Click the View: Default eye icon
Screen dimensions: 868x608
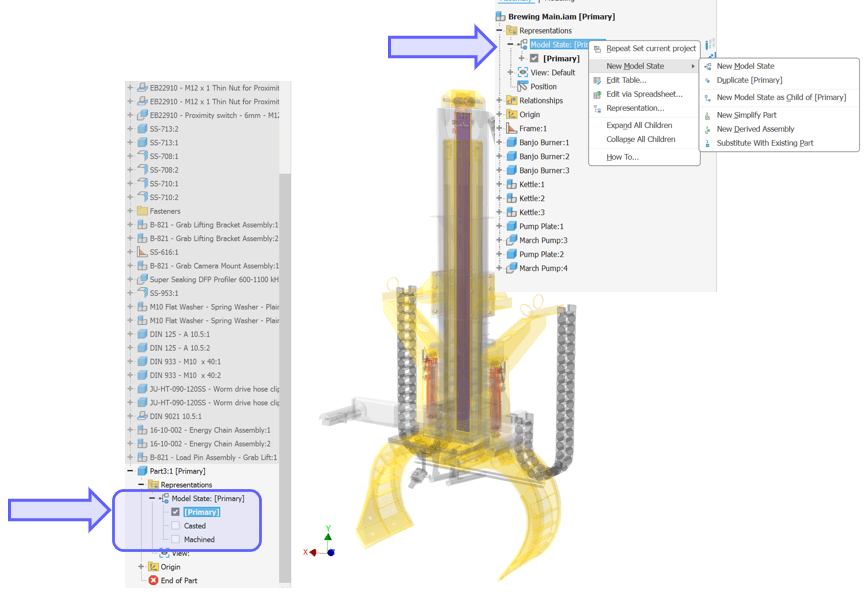[x=522, y=73]
